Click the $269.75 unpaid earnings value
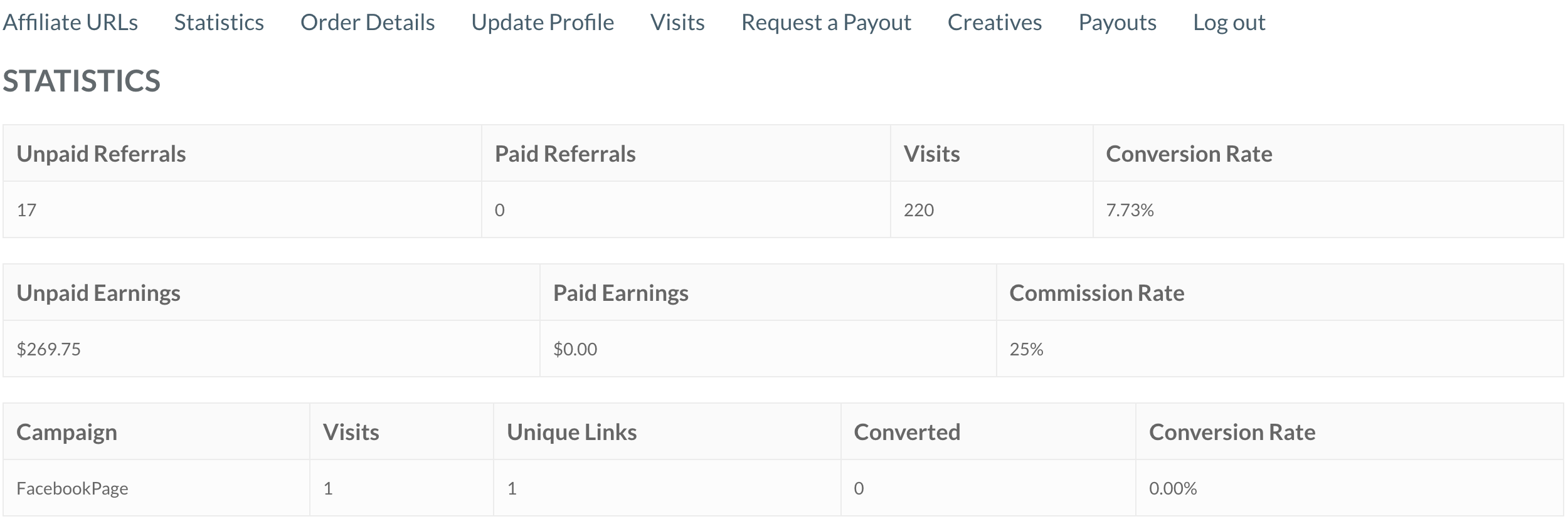The image size is (1568, 519). point(49,349)
